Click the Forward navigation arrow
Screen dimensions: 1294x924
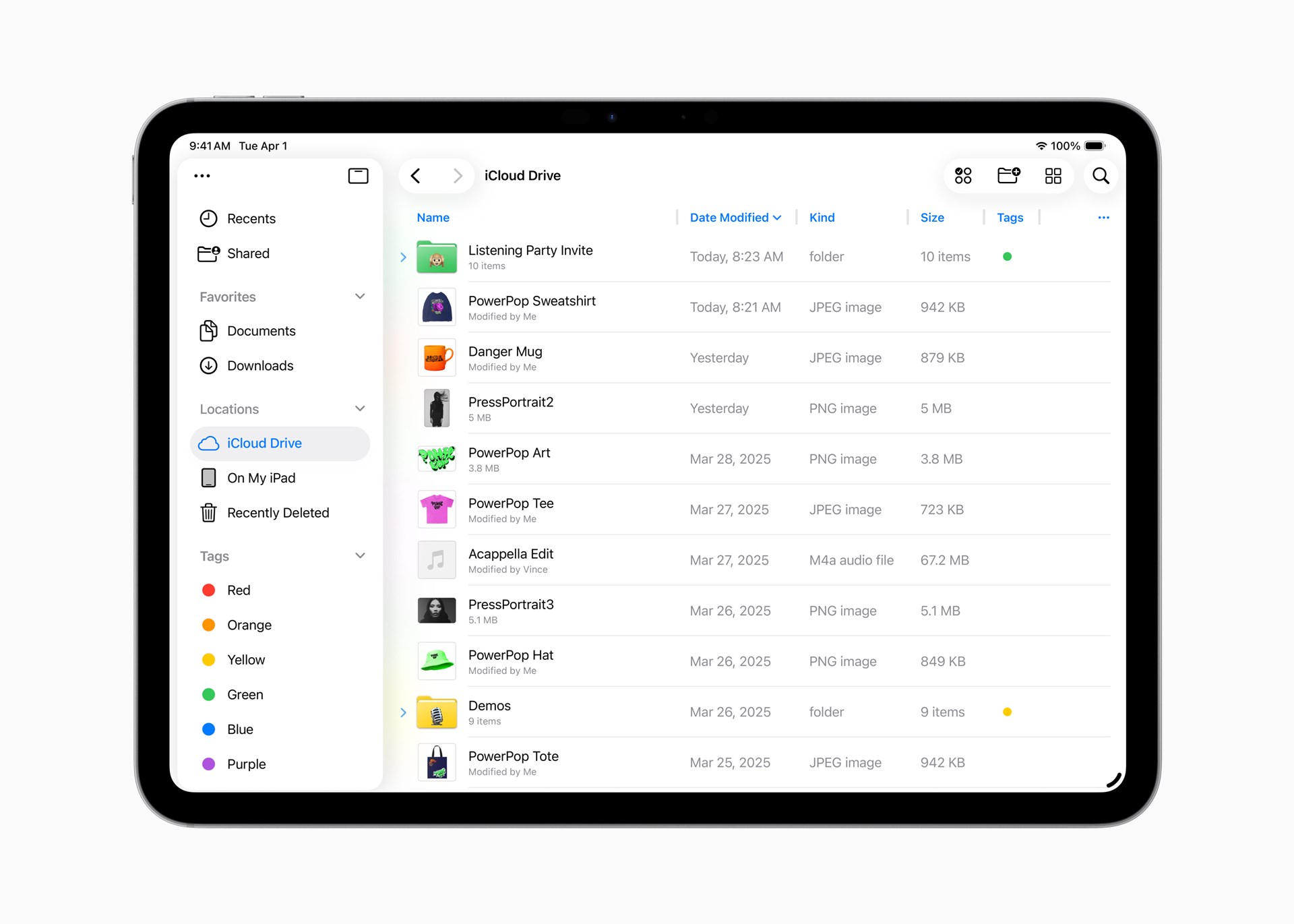click(x=458, y=175)
